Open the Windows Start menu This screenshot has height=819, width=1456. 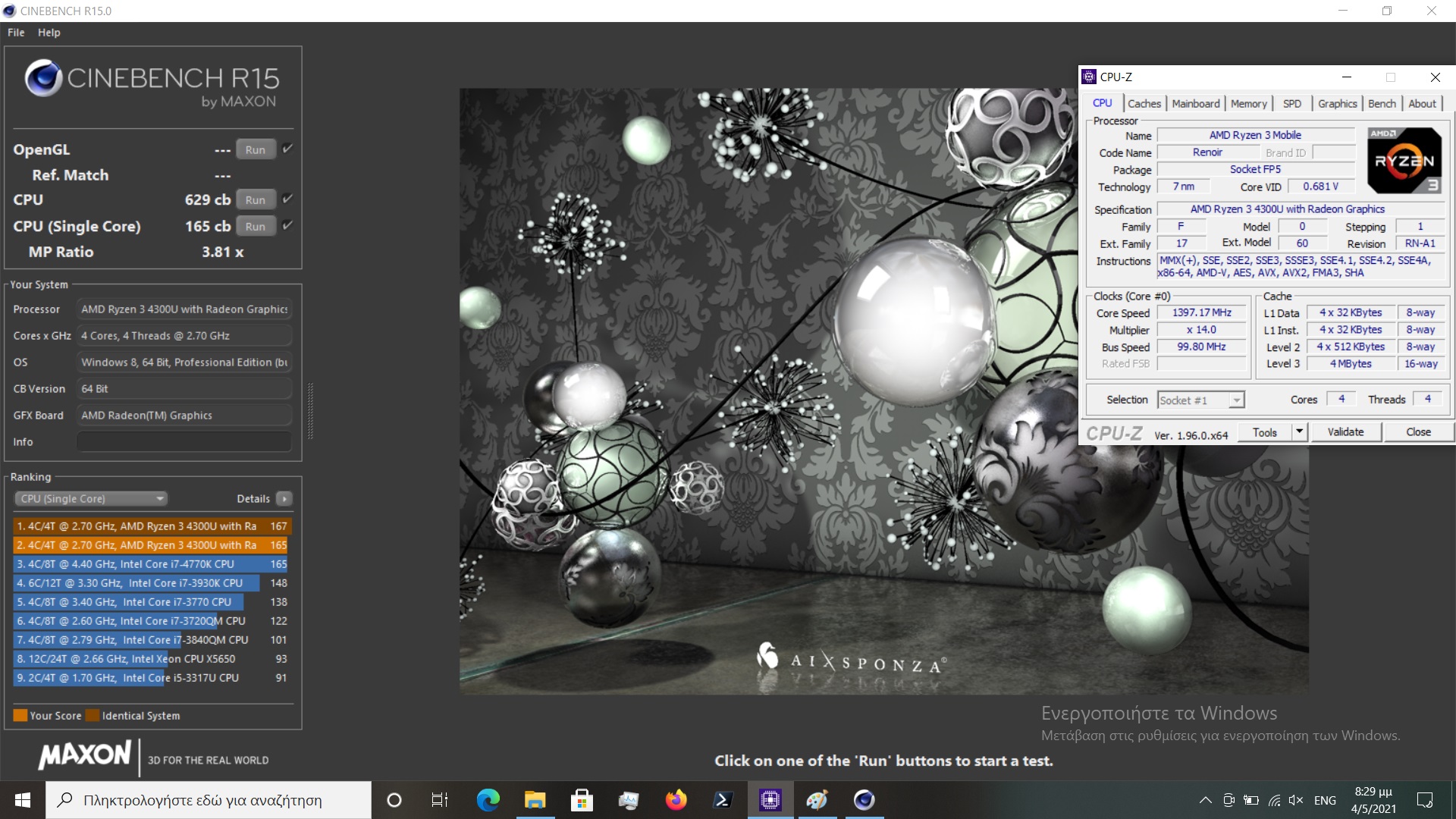23,800
